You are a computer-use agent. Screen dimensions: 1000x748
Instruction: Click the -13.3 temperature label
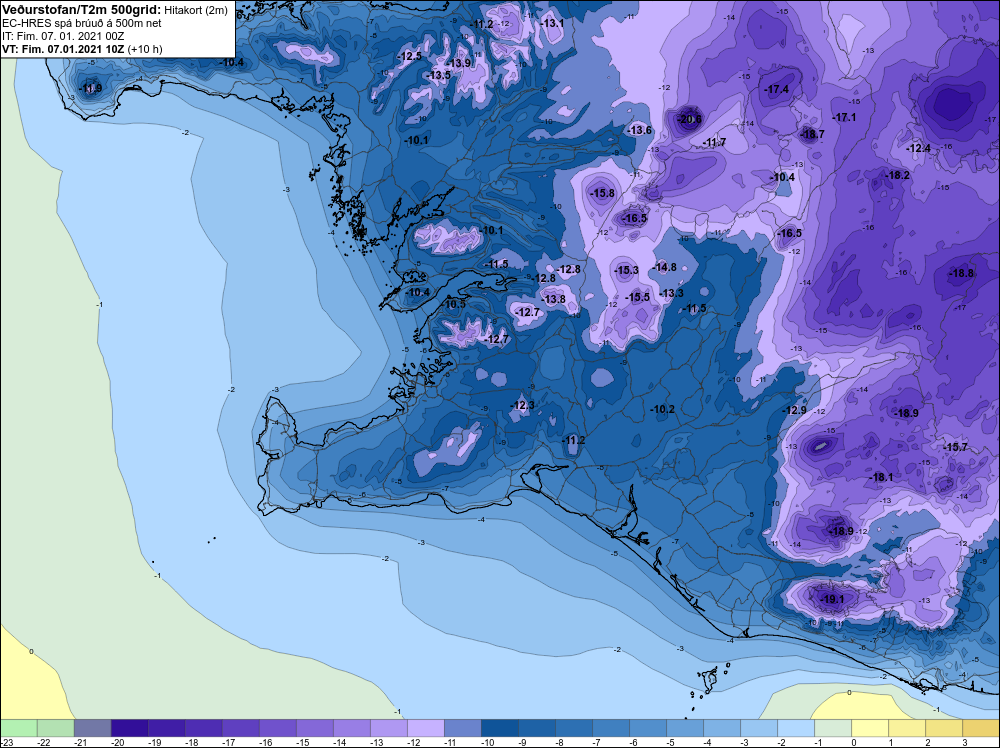click(672, 293)
